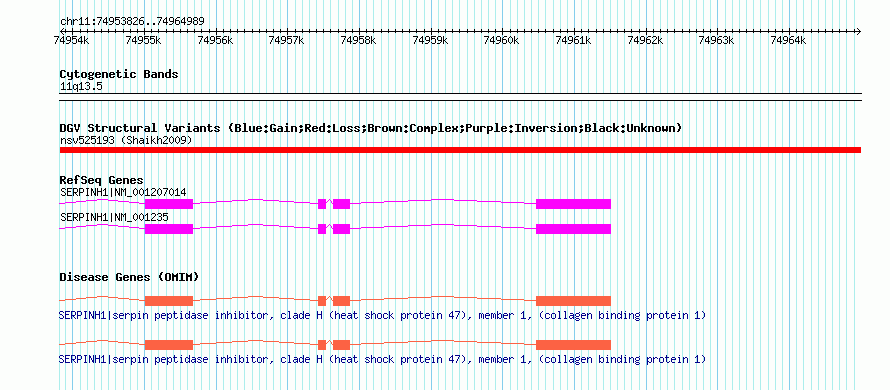Select the SERPINH1|NM_001207014 transcript label
890x390 pixels.
123,192
